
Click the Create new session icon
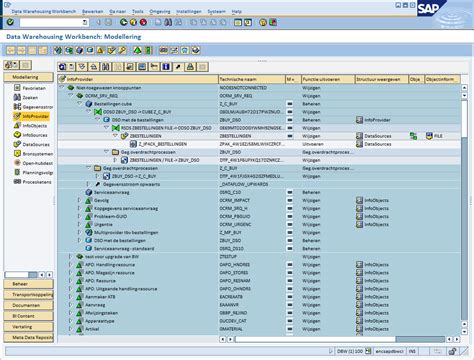(238, 23)
